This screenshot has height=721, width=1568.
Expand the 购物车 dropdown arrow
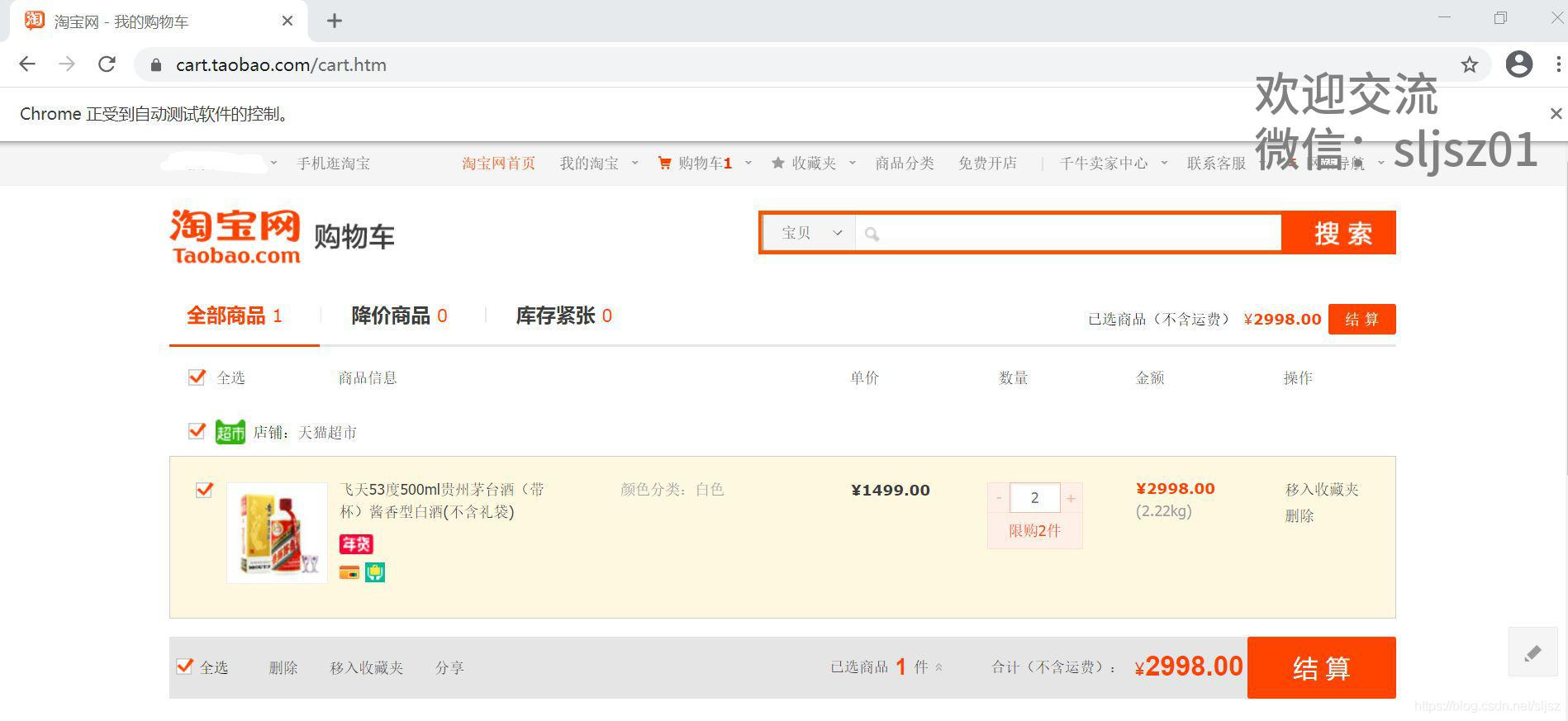tap(748, 163)
